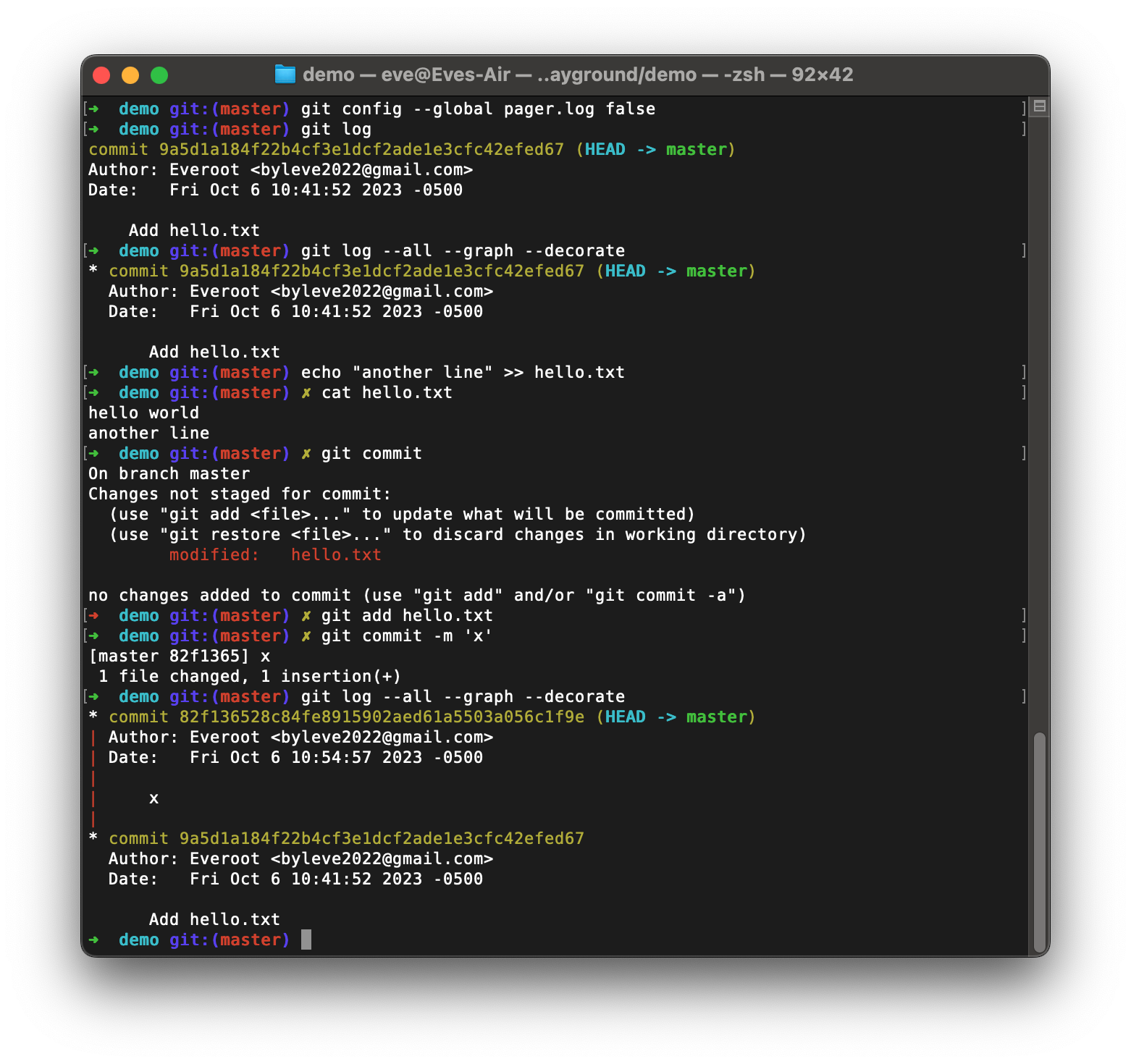The height and width of the screenshot is (1064, 1131).
Task: Click the green zoom button
Action: [x=159, y=75]
